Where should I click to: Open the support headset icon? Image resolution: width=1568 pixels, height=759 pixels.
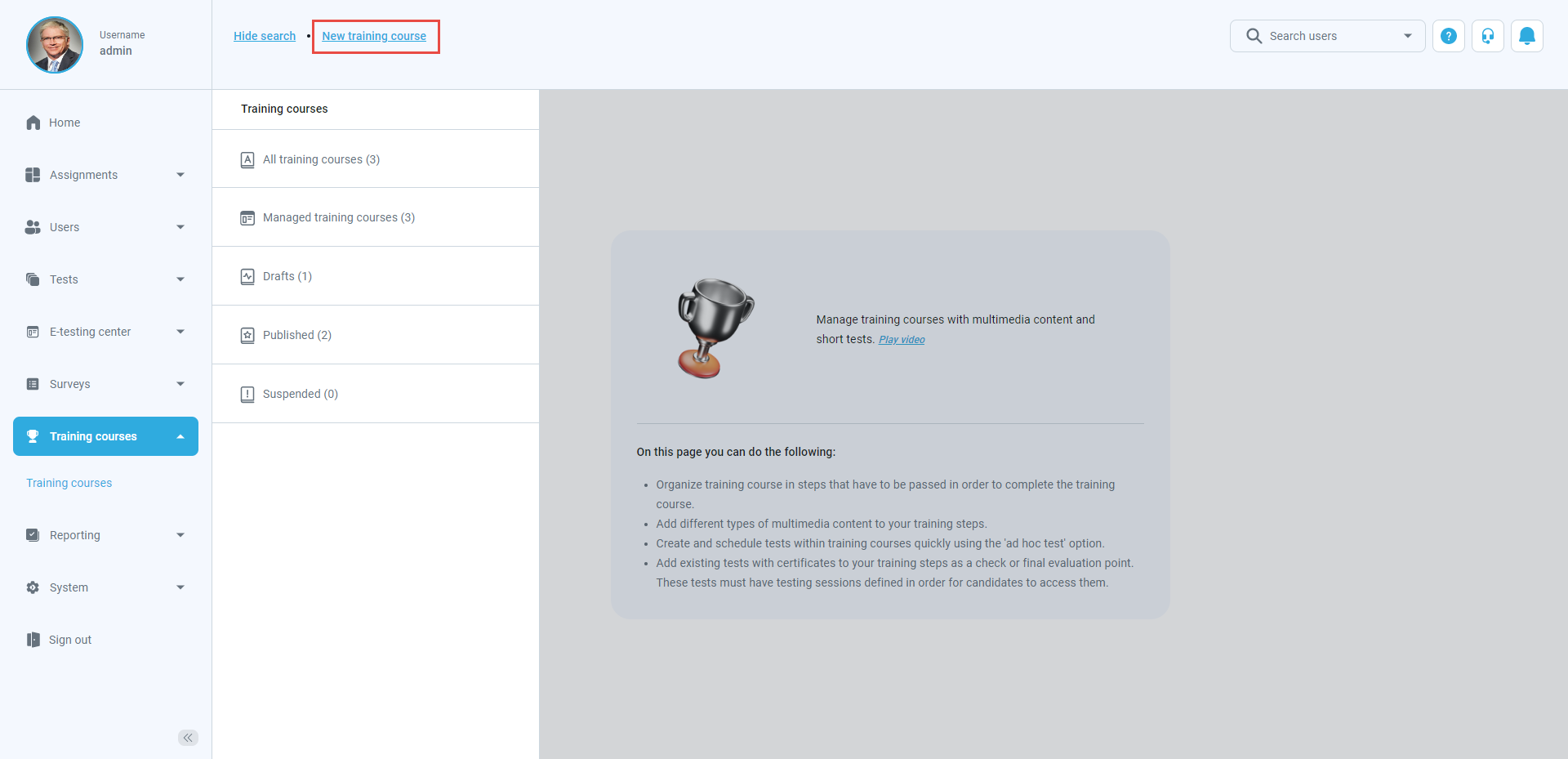click(x=1487, y=36)
